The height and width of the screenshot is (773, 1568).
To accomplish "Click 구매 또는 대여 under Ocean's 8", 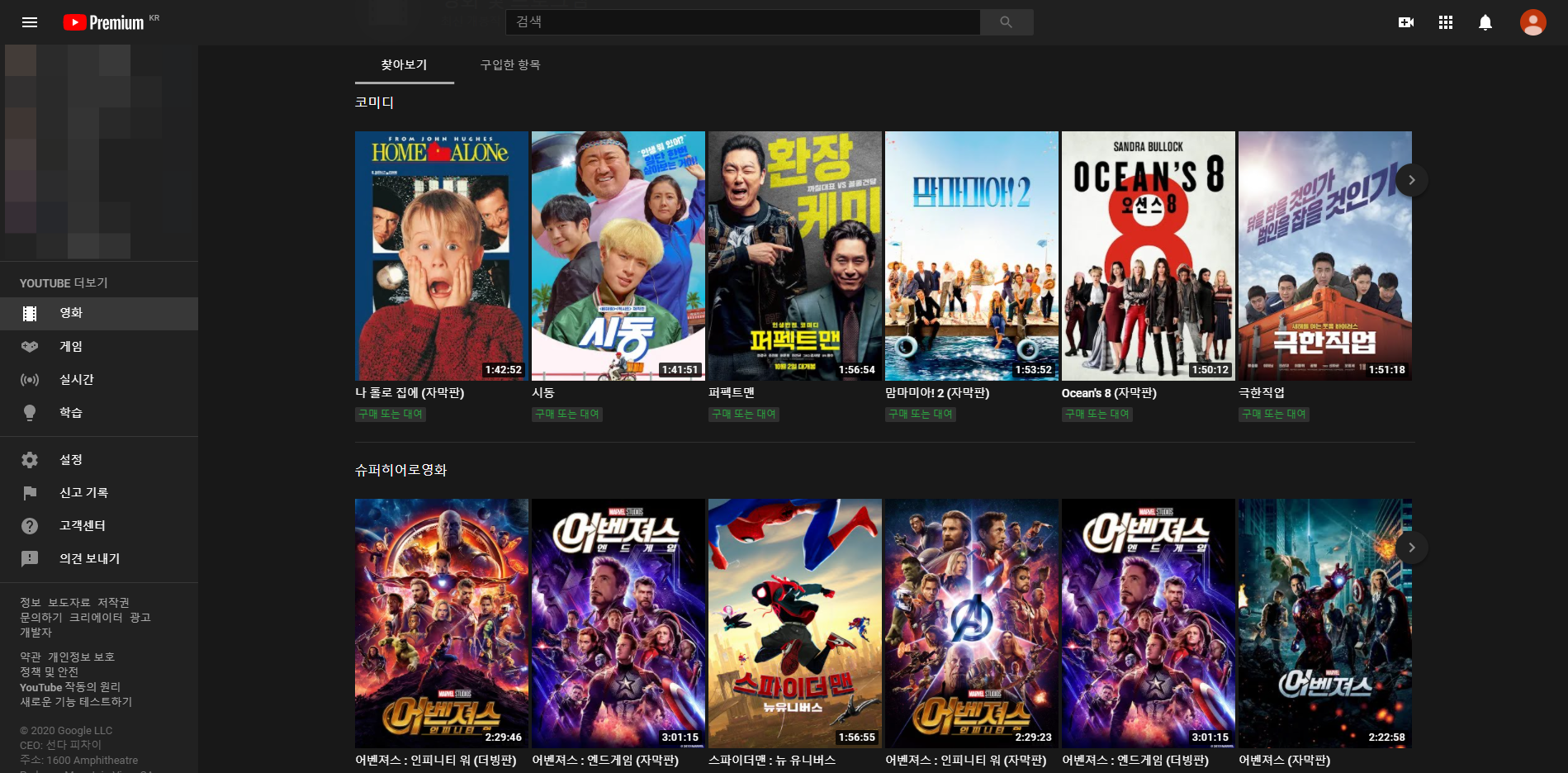I will pyautogui.click(x=1097, y=414).
